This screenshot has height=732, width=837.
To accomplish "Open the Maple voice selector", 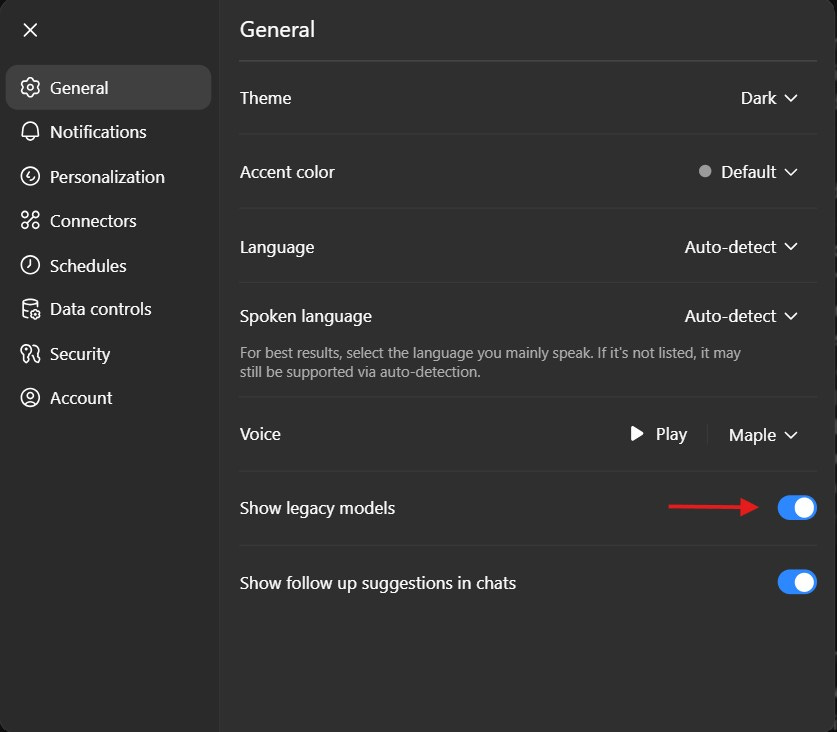I will click(x=763, y=434).
